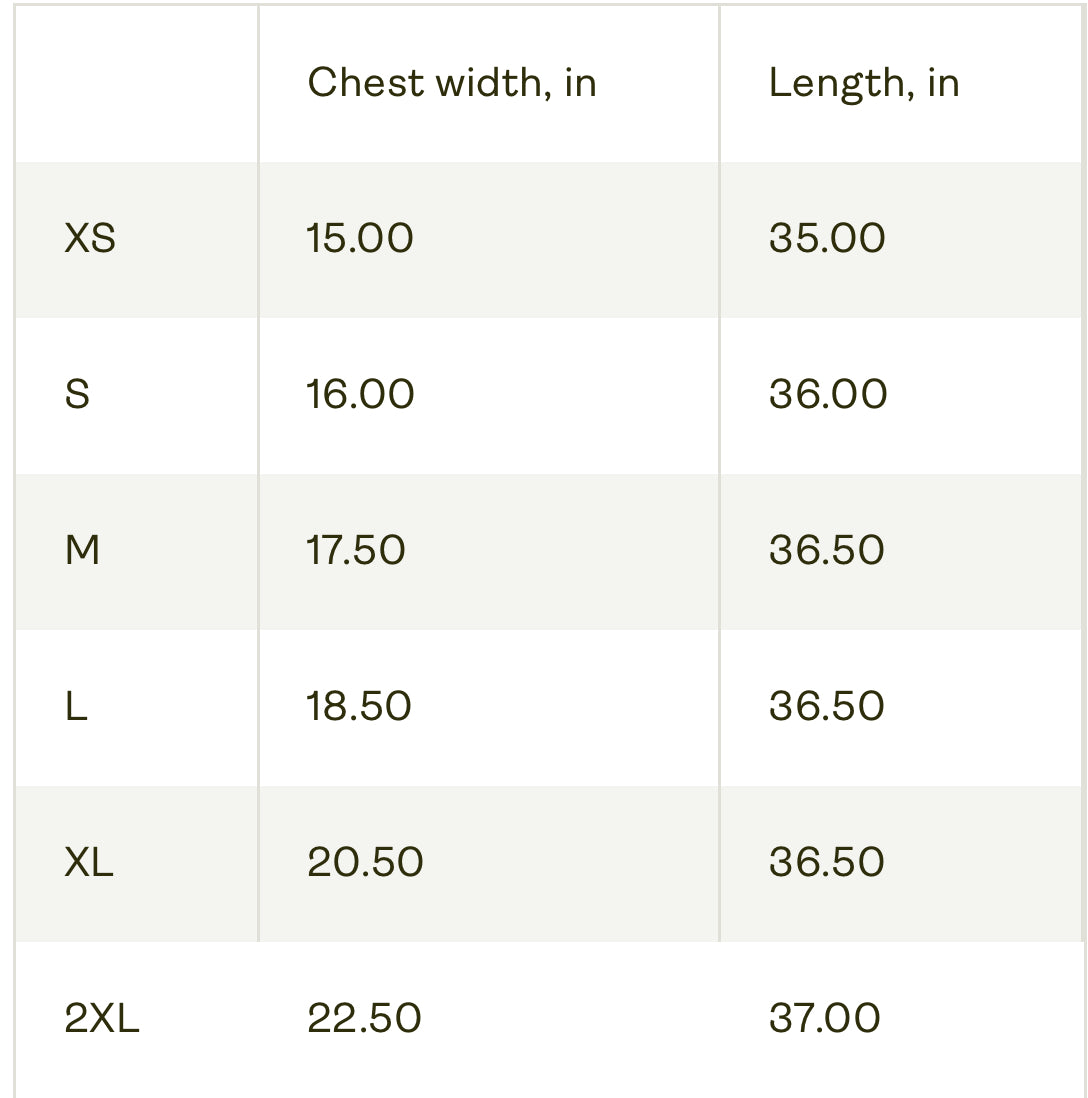Click S chest width value 16.00
This screenshot has width=1088, height=1098.
(x=360, y=395)
